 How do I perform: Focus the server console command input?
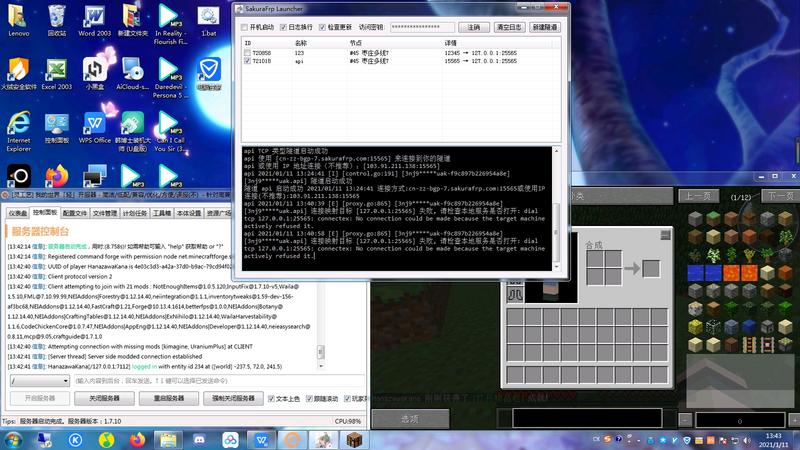tap(219, 381)
